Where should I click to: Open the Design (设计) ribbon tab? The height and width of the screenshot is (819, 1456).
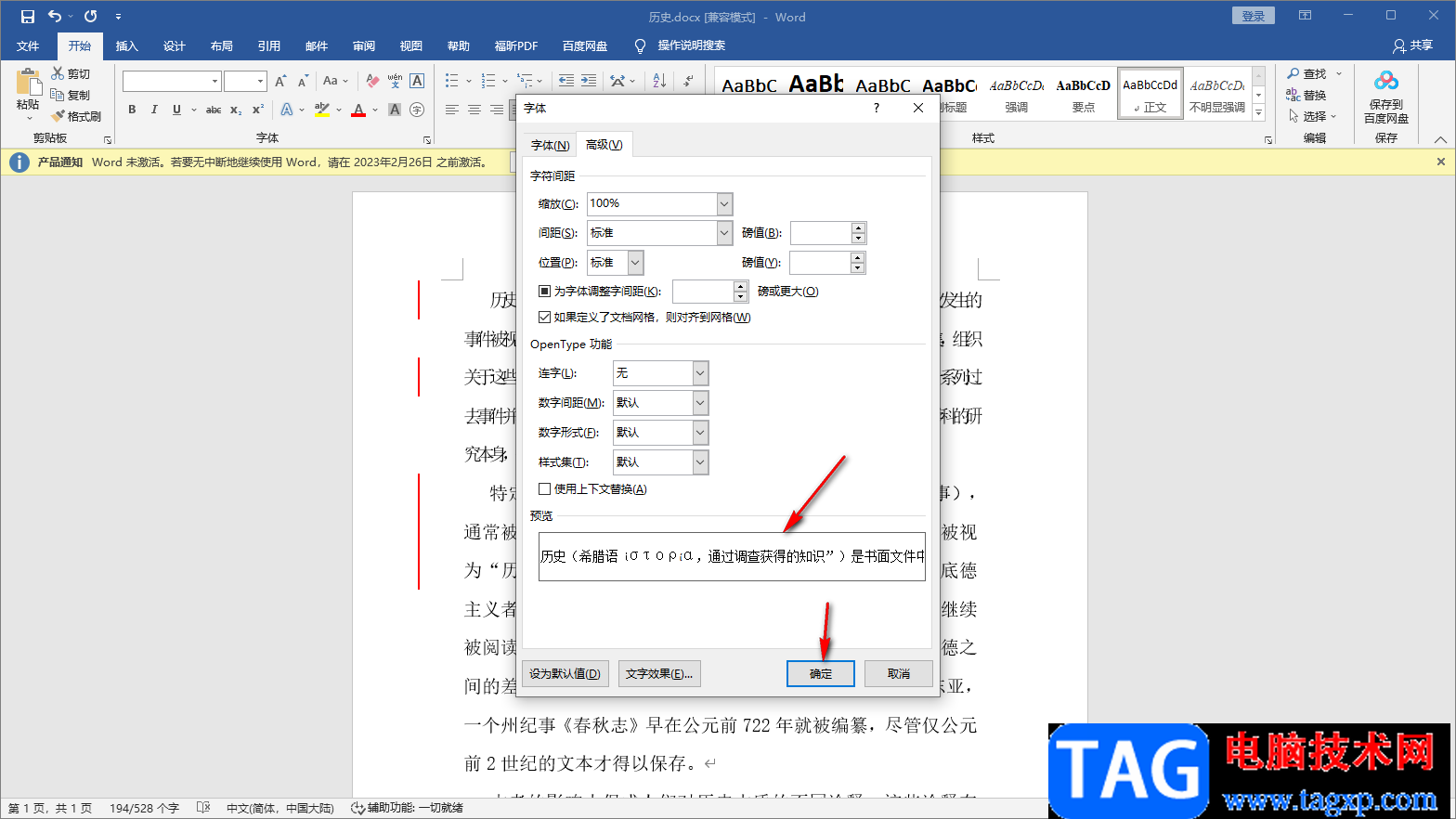[174, 45]
